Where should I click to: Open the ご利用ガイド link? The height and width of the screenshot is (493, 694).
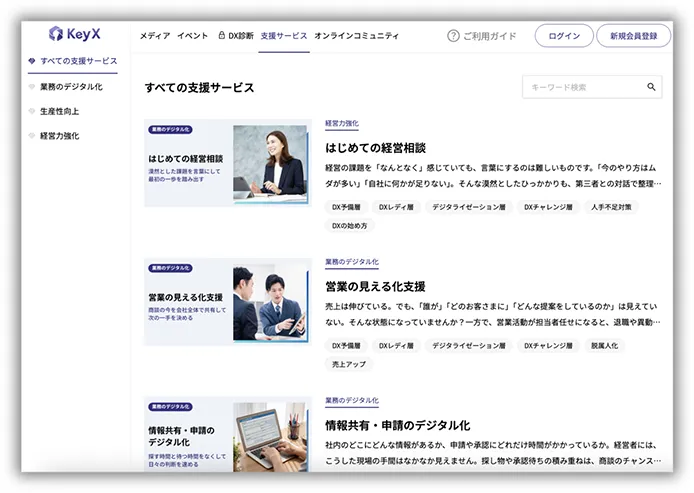(490, 36)
